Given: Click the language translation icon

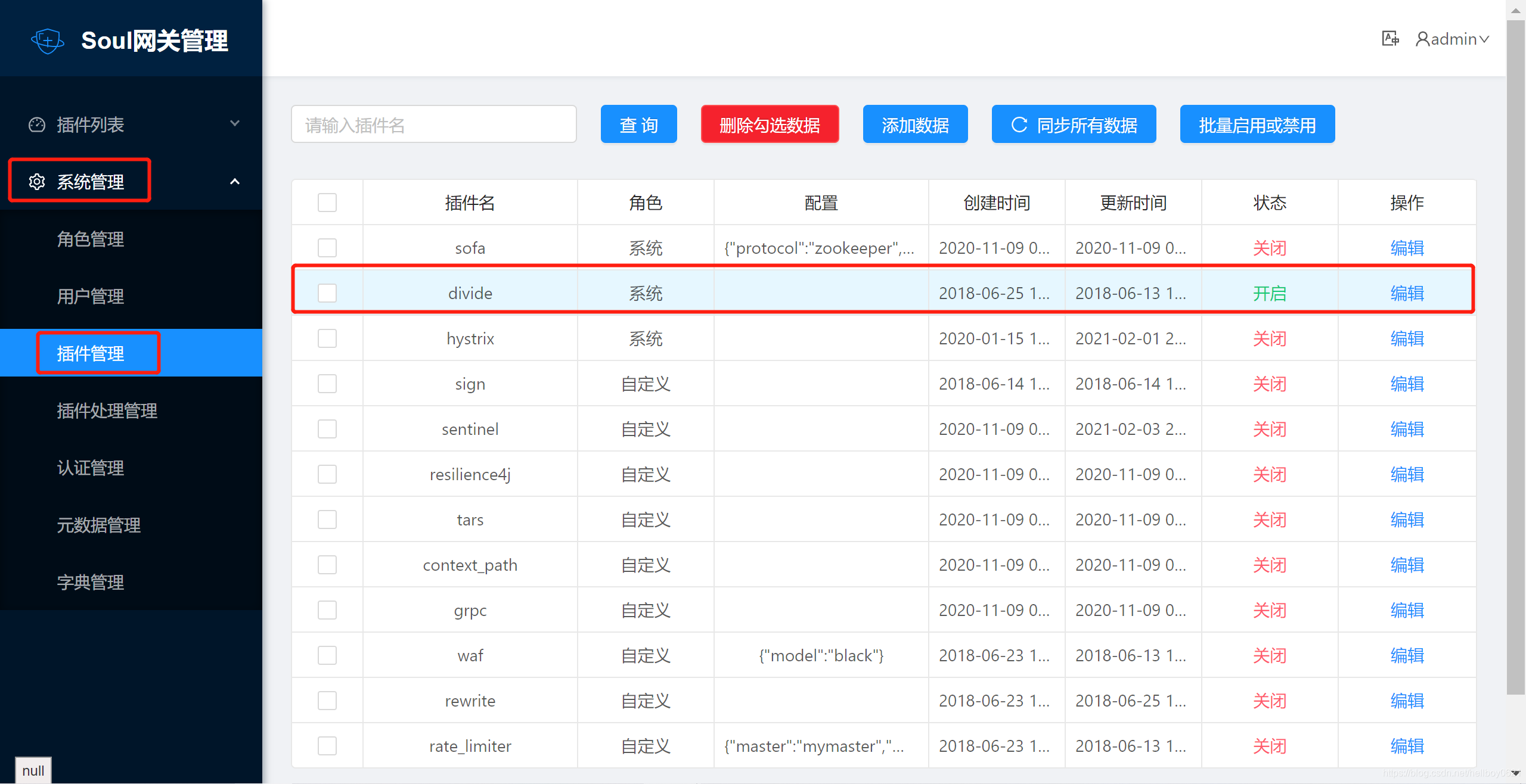Looking at the screenshot, I should coord(1390,39).
